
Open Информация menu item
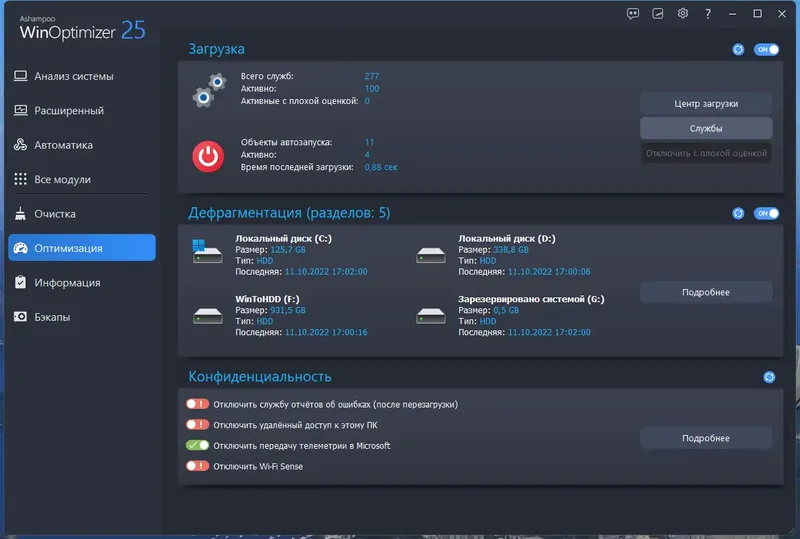(82, 282)
